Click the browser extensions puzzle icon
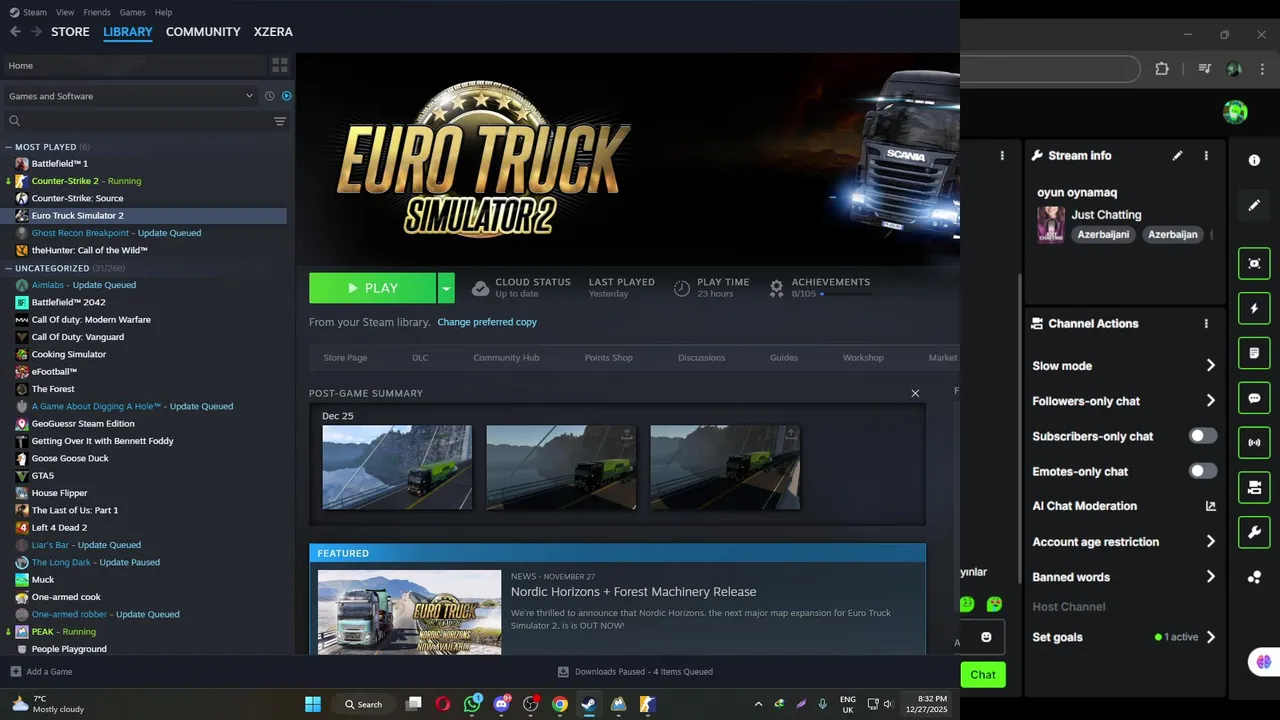This screenshot has width=1280, height=720. (x=1162, y=69)
